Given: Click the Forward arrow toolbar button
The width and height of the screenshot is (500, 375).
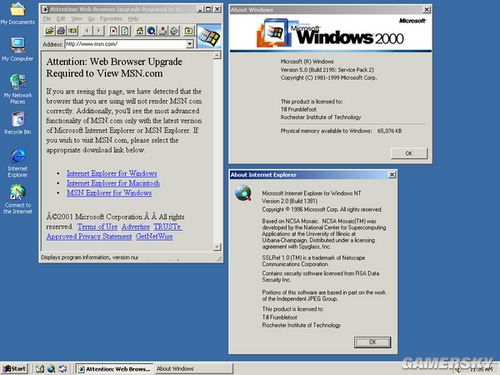Looking at the screenshot, I should pos(99,31).
